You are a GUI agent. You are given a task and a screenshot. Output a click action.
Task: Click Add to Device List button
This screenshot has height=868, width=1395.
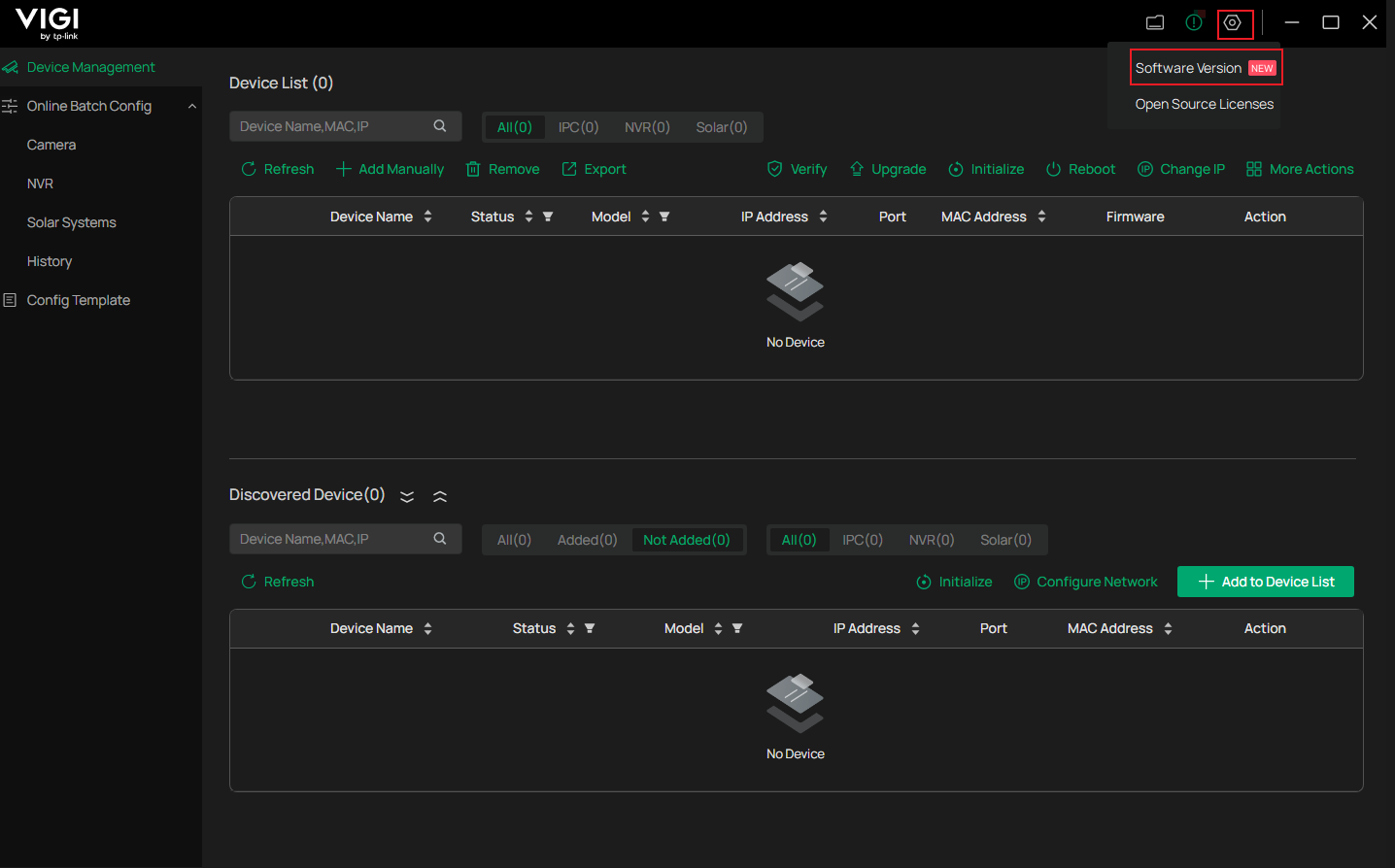click(x=1266, y=582)
